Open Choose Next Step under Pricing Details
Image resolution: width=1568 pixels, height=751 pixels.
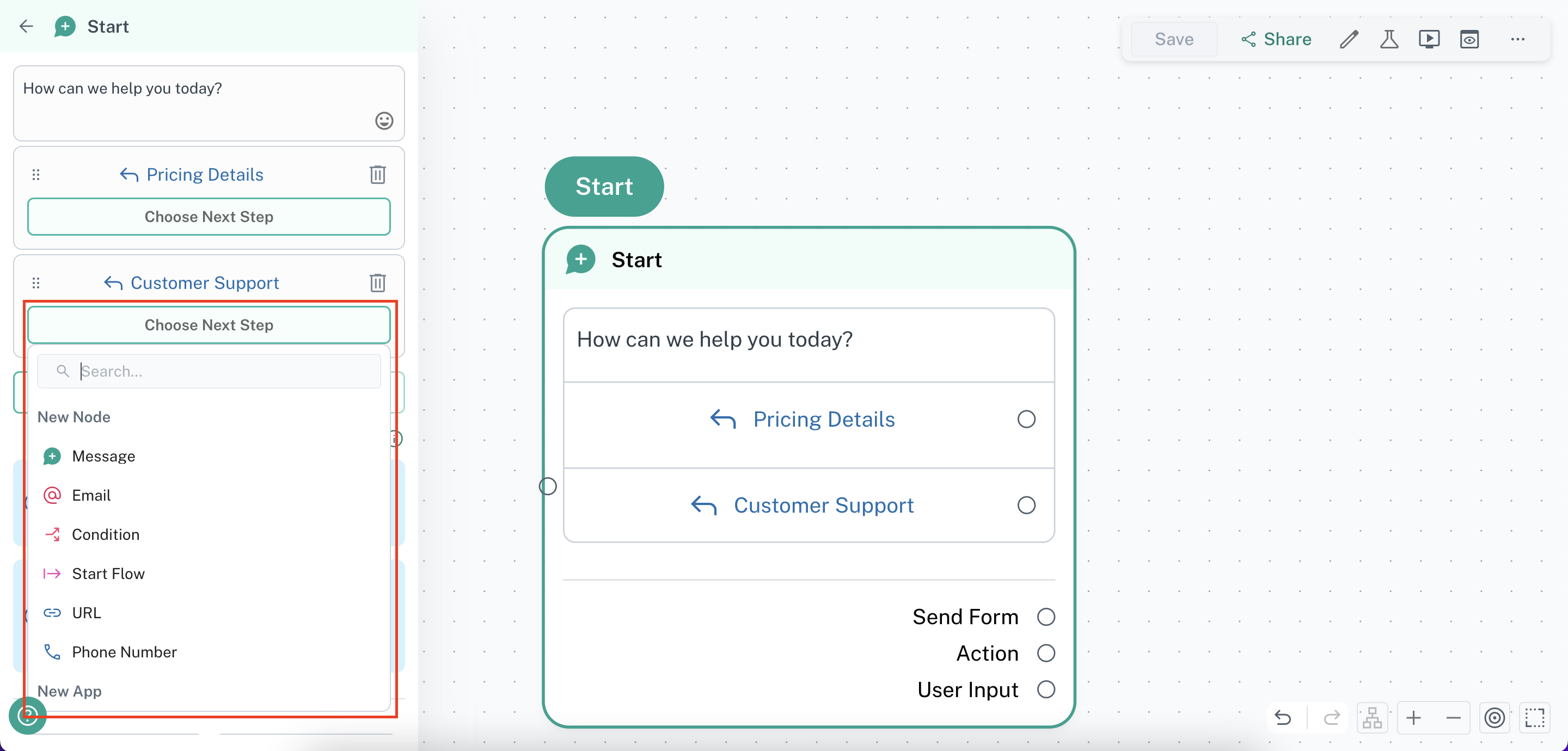click(209, 217)
